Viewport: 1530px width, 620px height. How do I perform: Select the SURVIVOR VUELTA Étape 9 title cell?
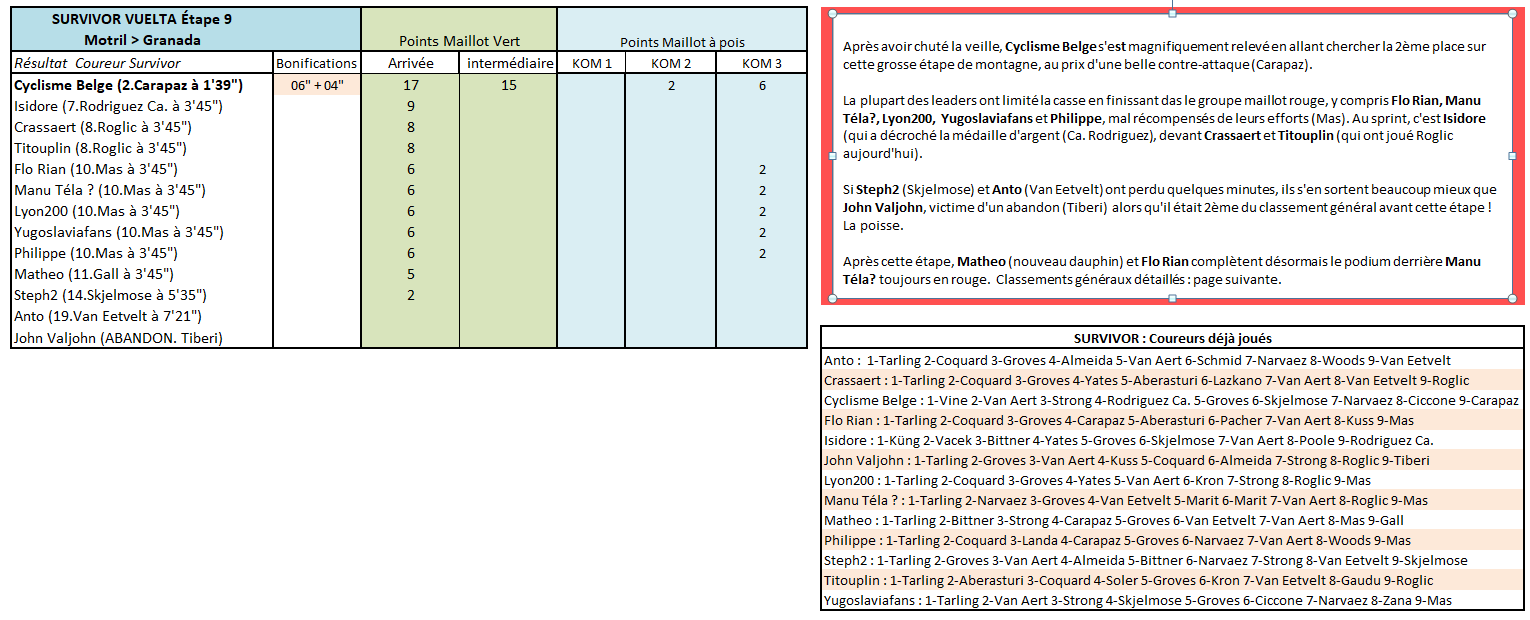click(142, 19)
